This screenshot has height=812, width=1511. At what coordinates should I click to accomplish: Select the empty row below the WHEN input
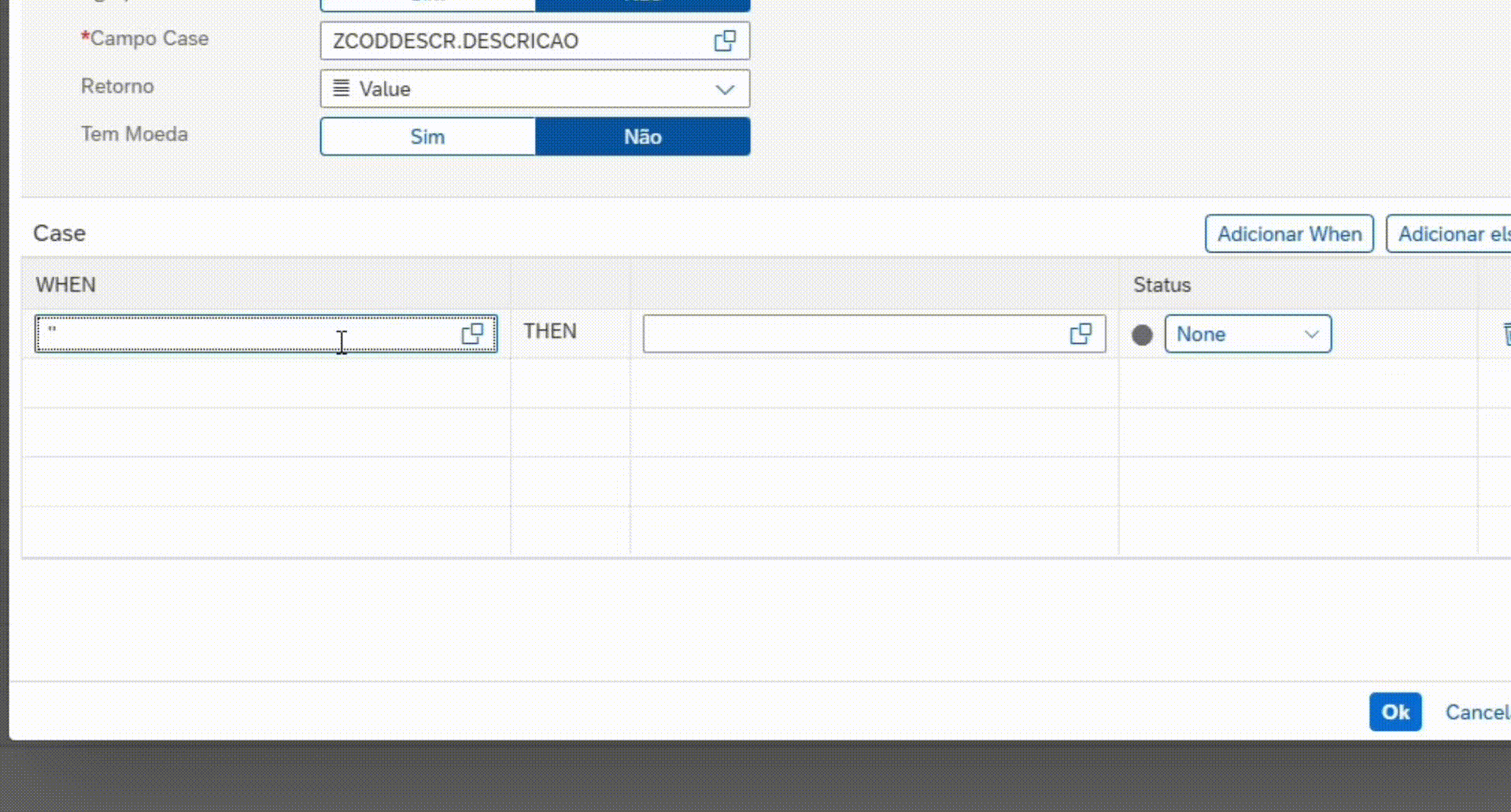point(266,383)
